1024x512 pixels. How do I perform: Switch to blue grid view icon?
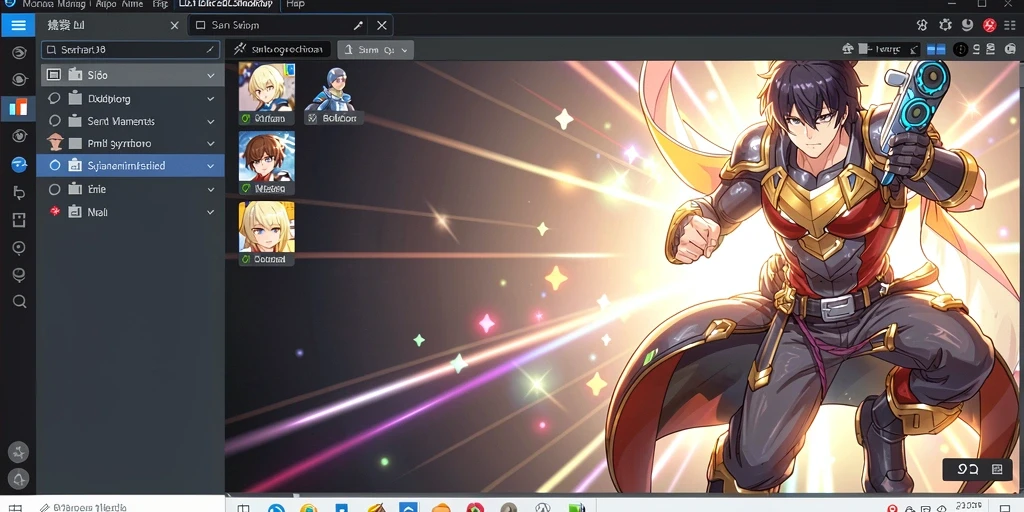pos(936,49)
